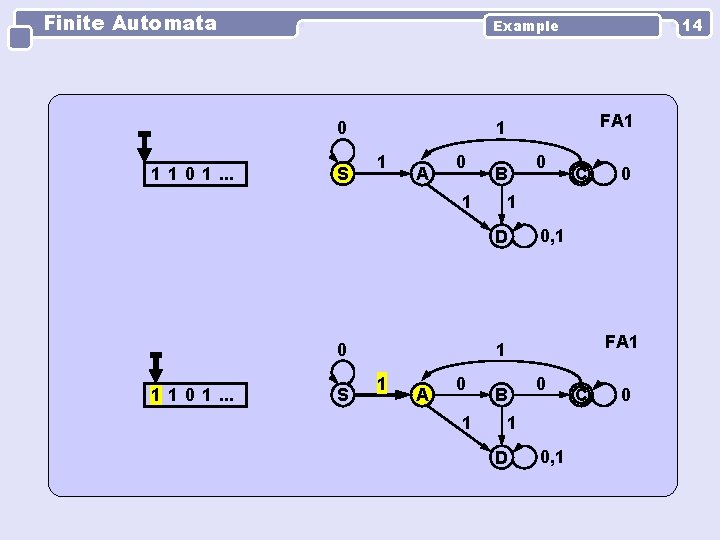Click the '1' label on lower C-to-A arc
This screenshot has width=720, height=540.
pos(501,350)
